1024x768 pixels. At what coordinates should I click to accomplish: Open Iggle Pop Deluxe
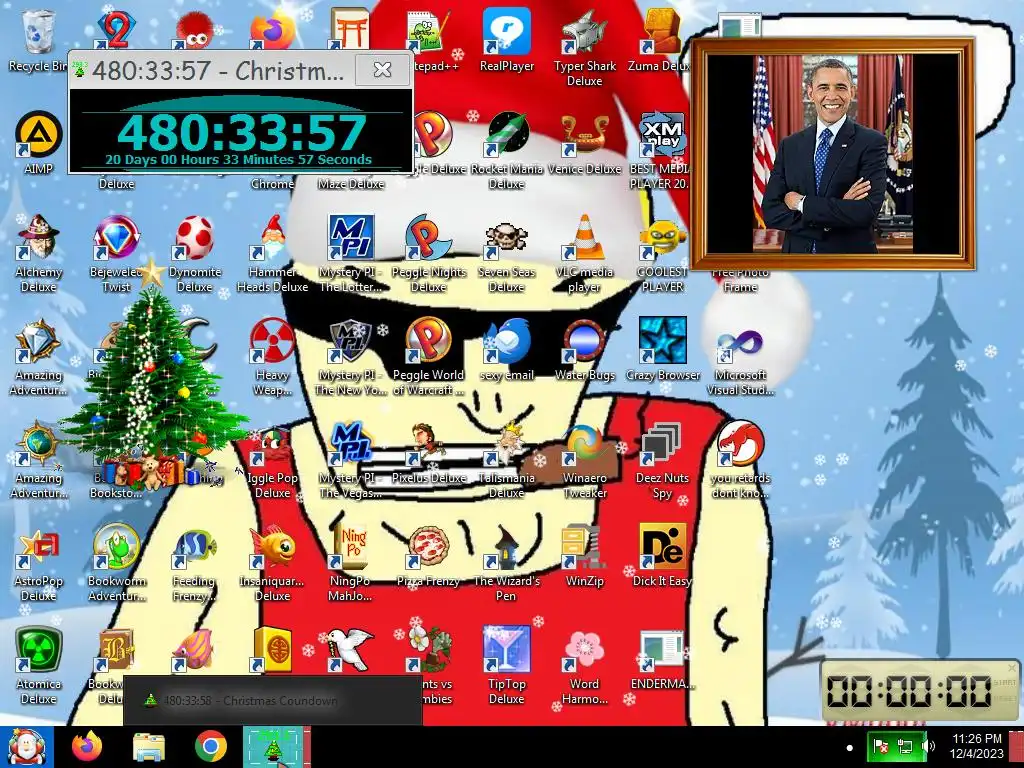(x=272, y=461)
